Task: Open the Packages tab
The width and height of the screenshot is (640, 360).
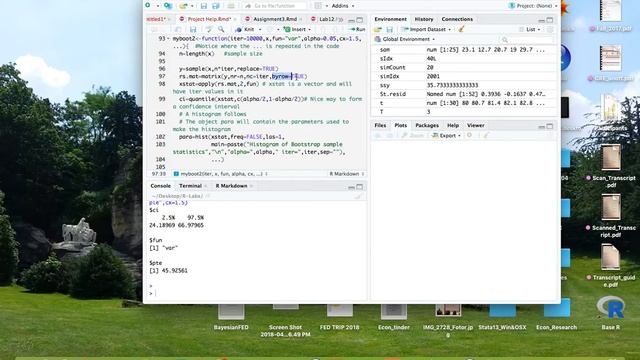Action: click(427, 126)
